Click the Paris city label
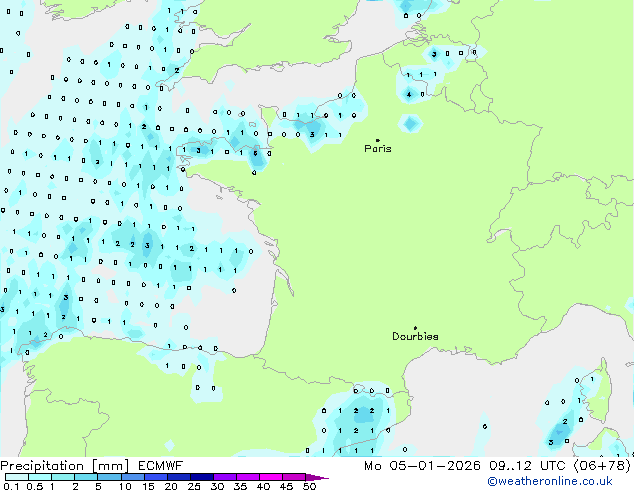Image resolution: width=634 pixels, height=490 pixels. coord(378,149)
